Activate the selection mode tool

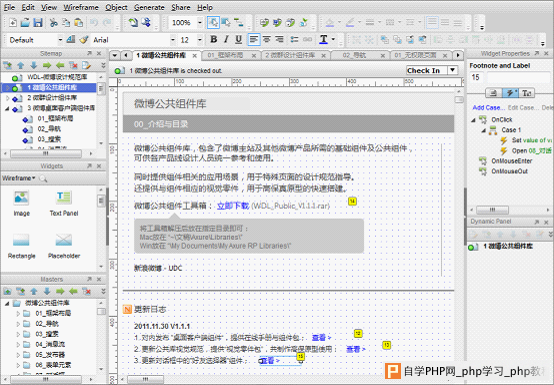coord(213,23)
